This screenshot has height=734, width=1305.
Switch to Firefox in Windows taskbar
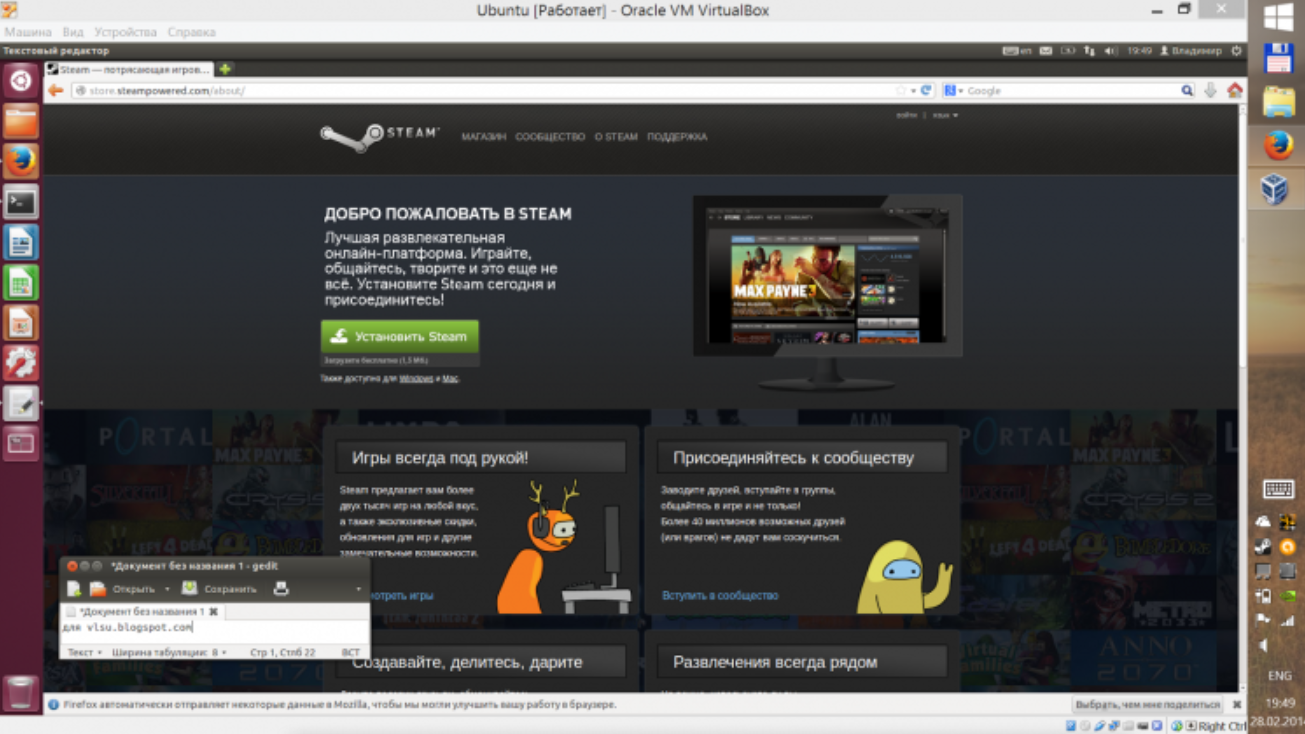click(x=1278, y=145)
